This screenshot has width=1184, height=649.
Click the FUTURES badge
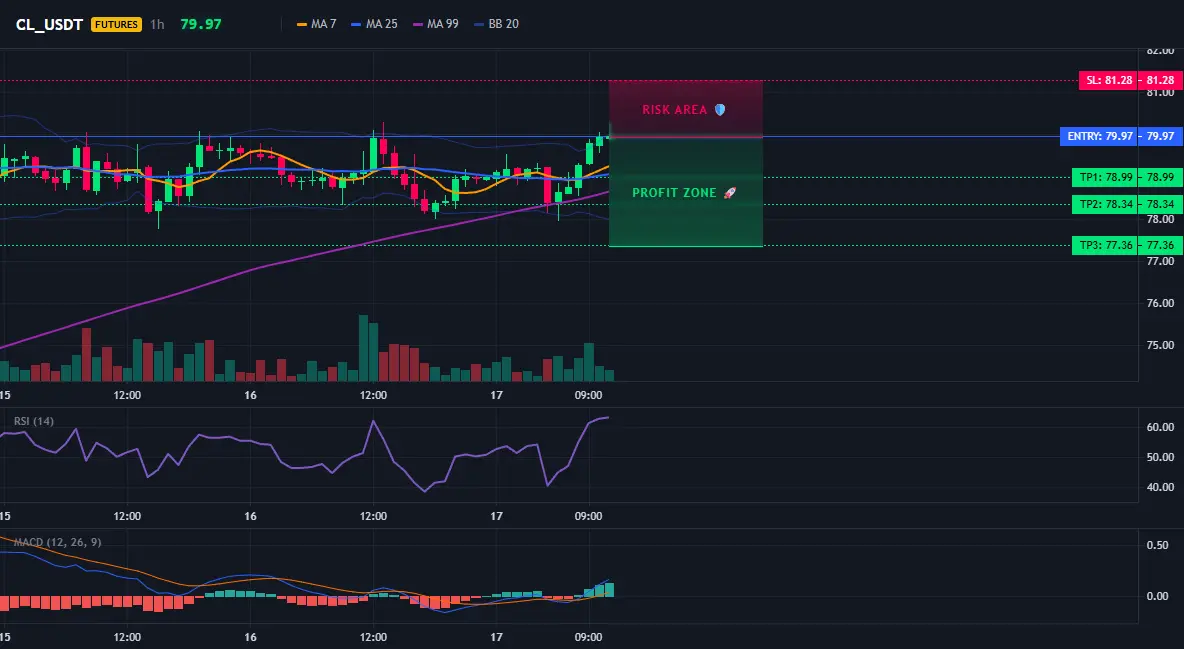tap(116, 24)
